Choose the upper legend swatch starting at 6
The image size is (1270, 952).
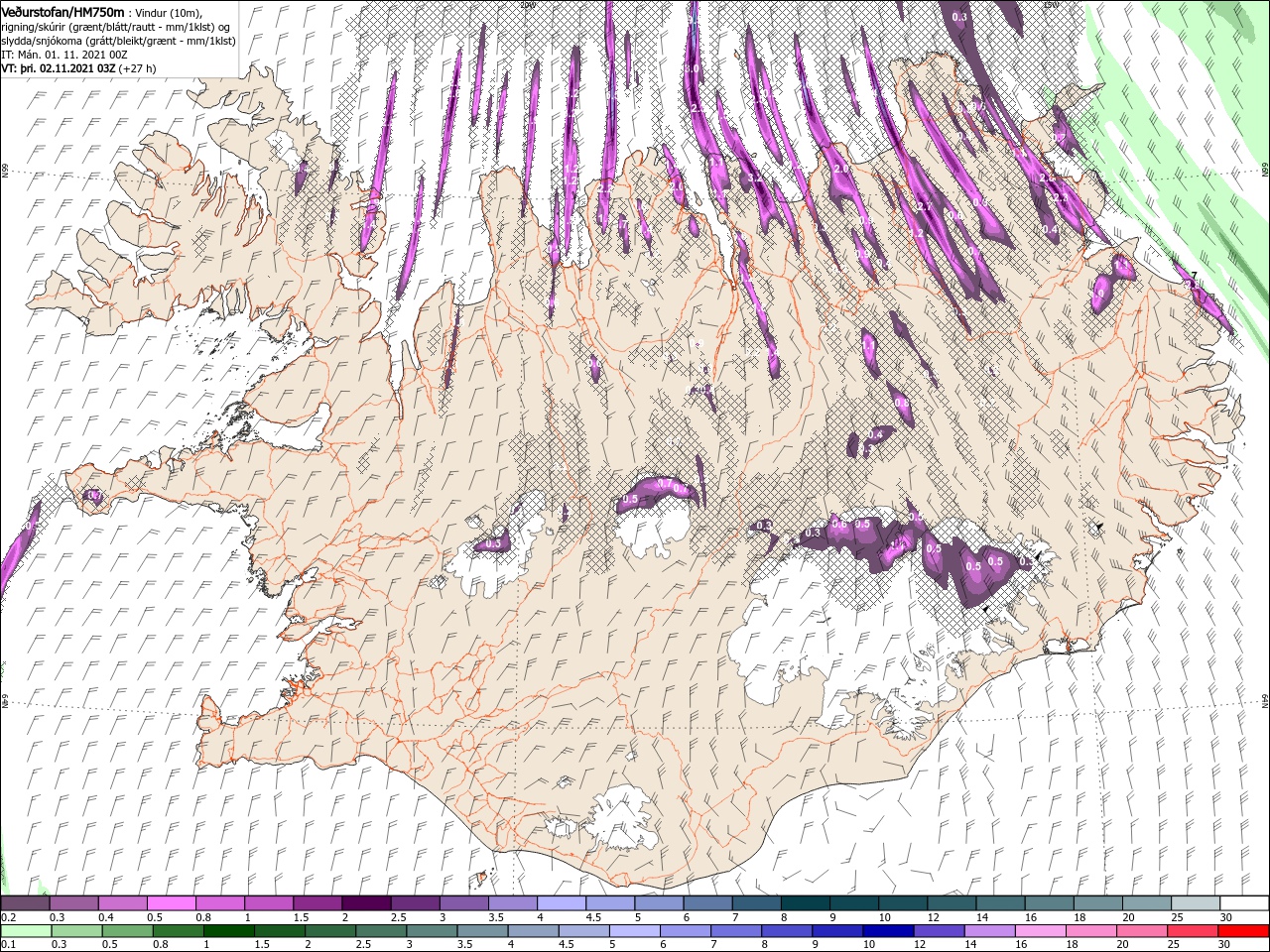(707, 903)
